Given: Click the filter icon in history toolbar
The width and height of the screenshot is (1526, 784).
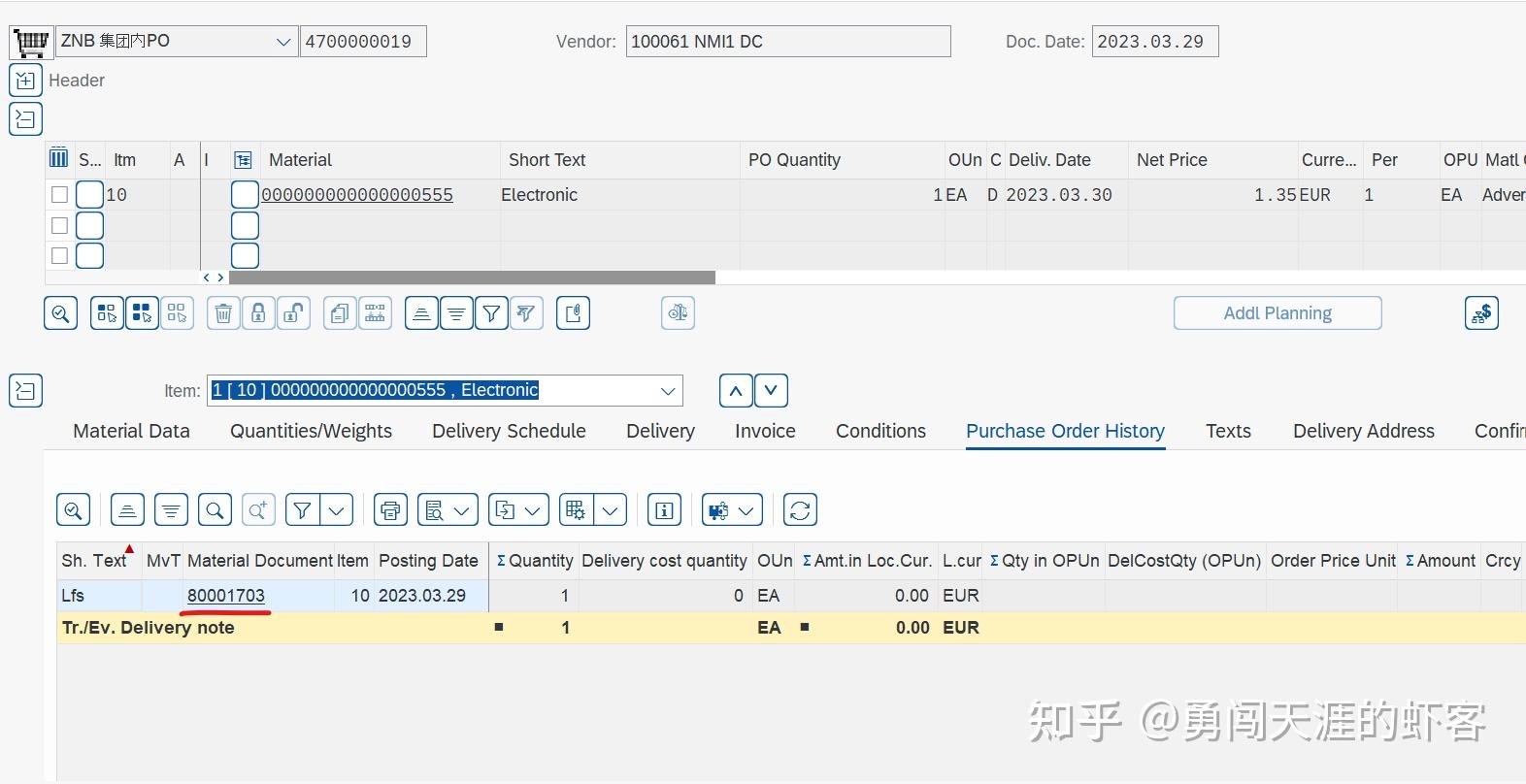Looking at the screenshot, I should pyautogui.click(x=303, y=510).
